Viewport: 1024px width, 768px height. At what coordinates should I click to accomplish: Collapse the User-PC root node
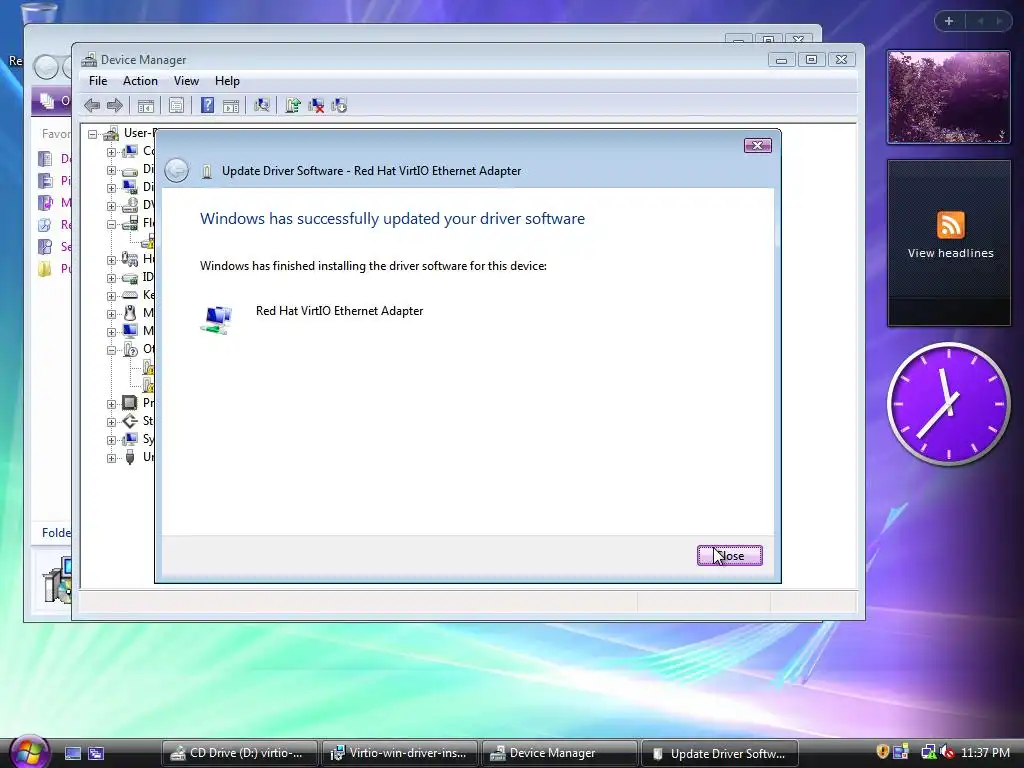[93, 134]
